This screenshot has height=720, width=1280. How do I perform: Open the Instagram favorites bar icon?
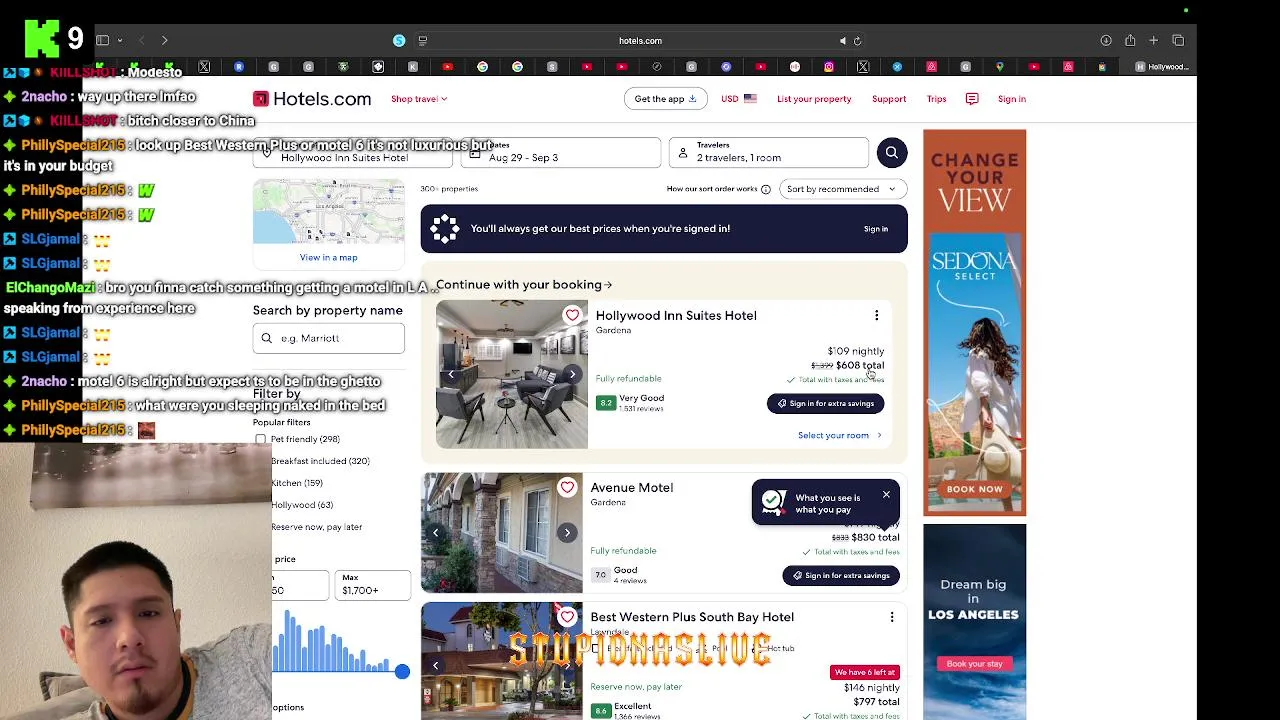coord(829,67)
